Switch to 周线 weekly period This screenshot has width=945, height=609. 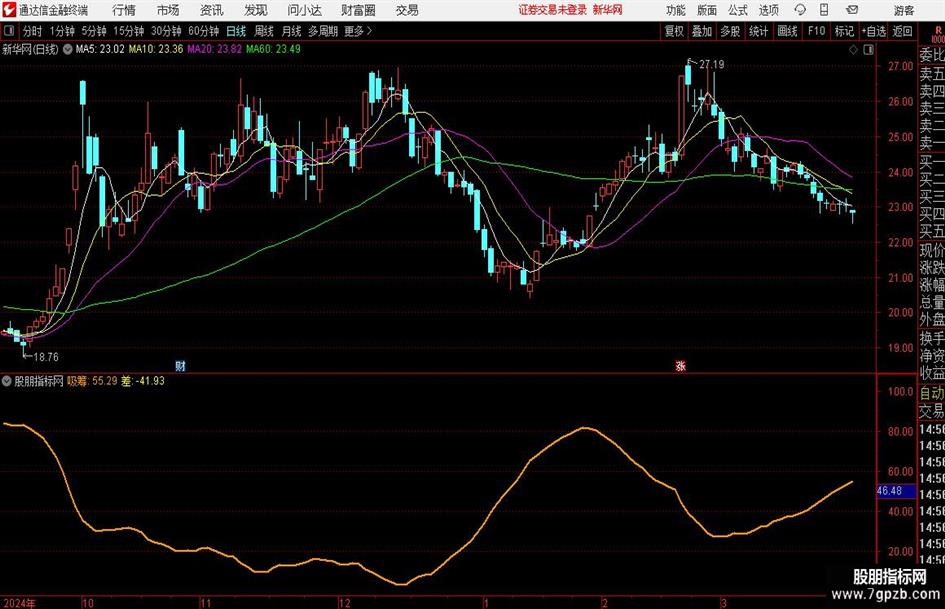263,31
